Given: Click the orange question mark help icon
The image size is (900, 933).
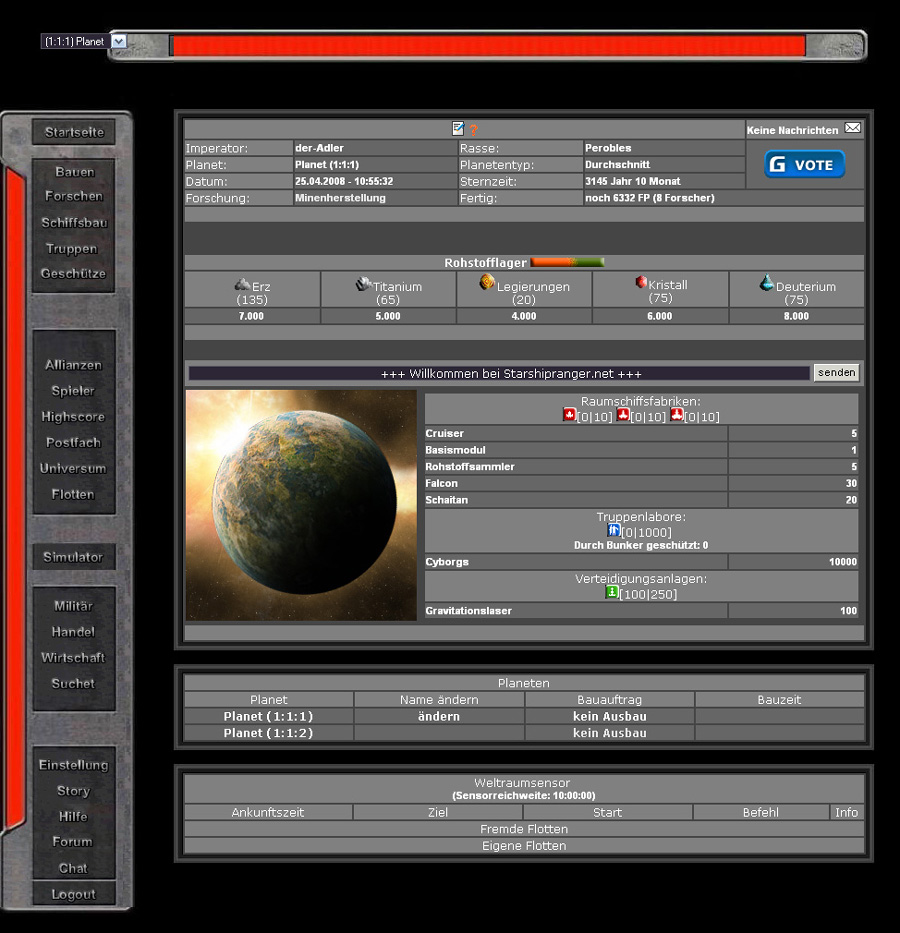Looking at the screenshot, I should 473,130.
